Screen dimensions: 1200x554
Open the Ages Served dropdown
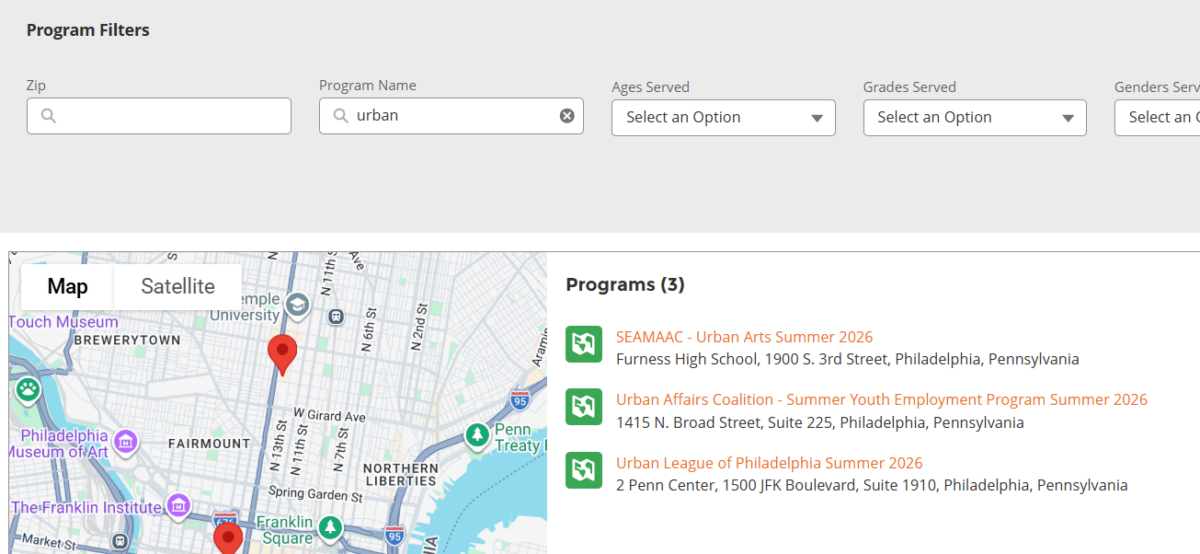(x=723, y=117)
